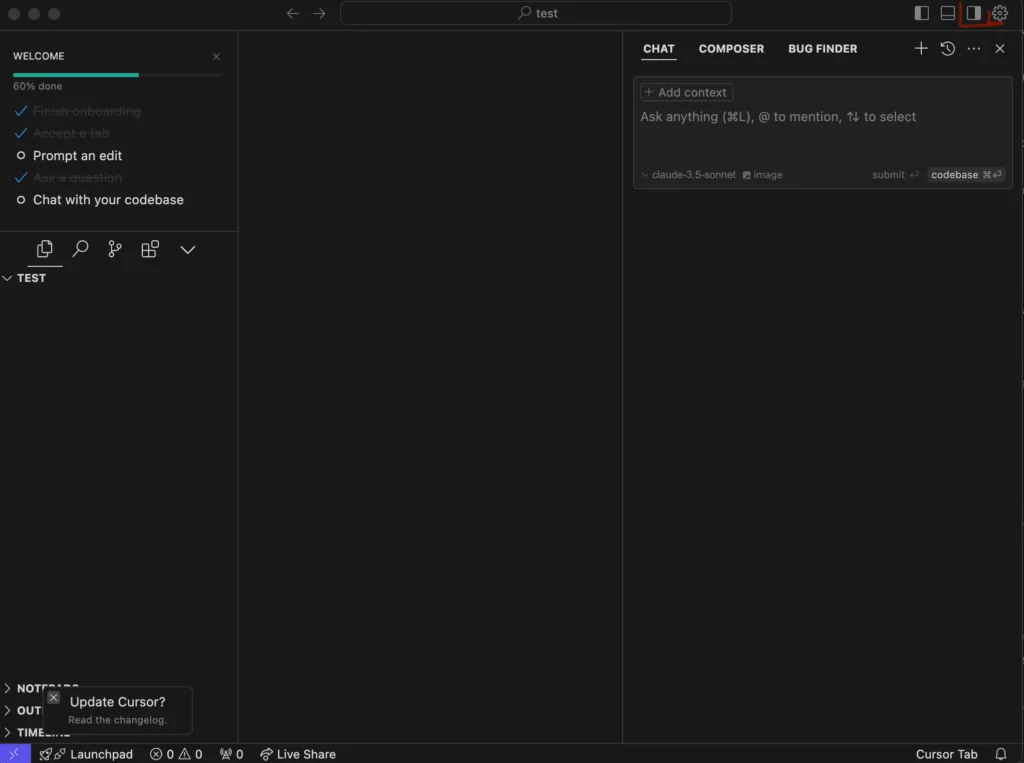Start a new chat with plus icon

click(x=921, y=48)
